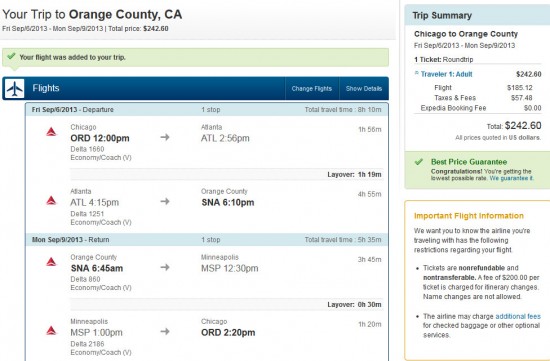Click green checkmark in flight added banner
The width and height of the screenshot is (550, 361).
coord(11,56)
